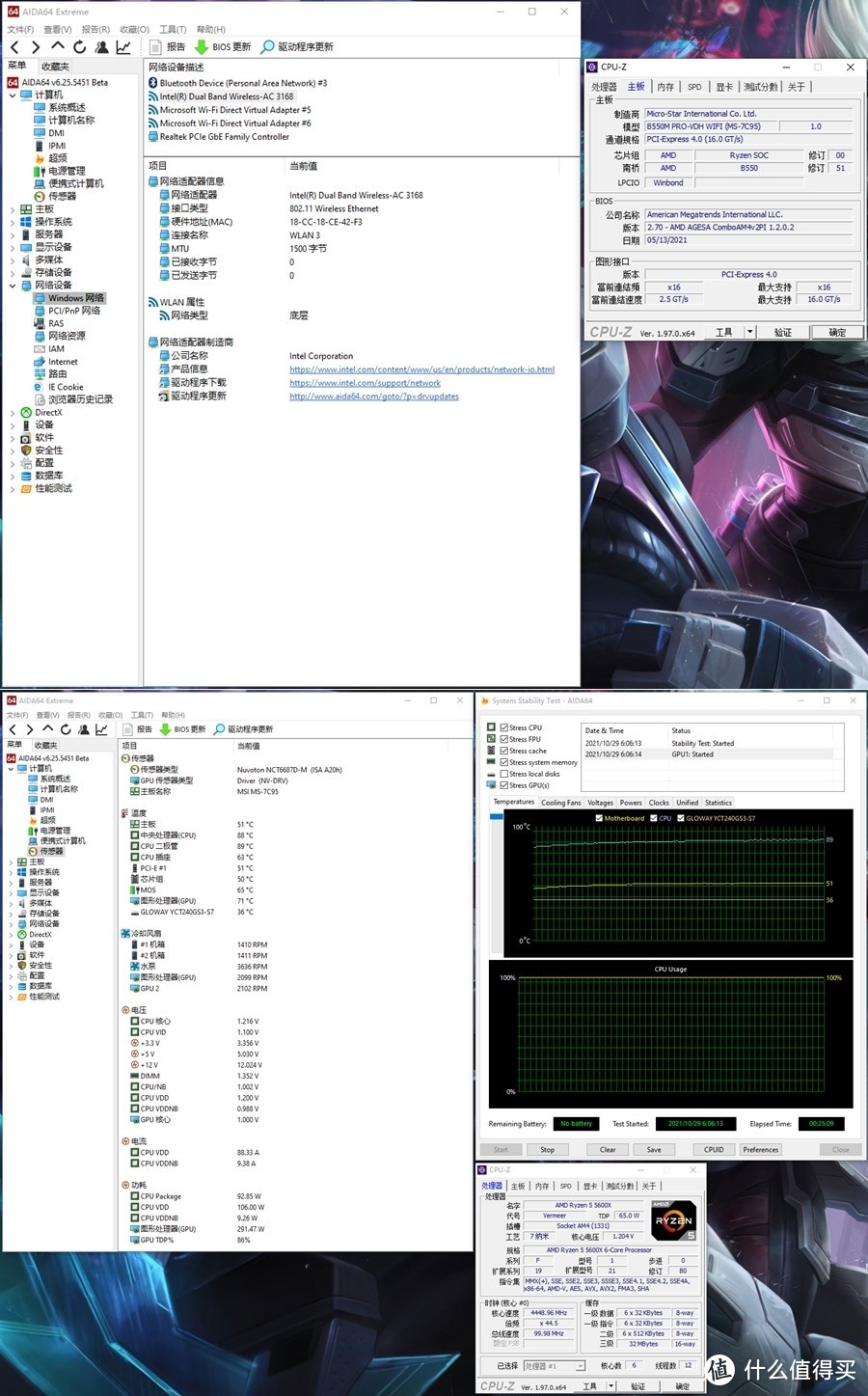Click the BIOS 更新 green arrow icon in top window
868x1396 pixels.
pos(202,46)
